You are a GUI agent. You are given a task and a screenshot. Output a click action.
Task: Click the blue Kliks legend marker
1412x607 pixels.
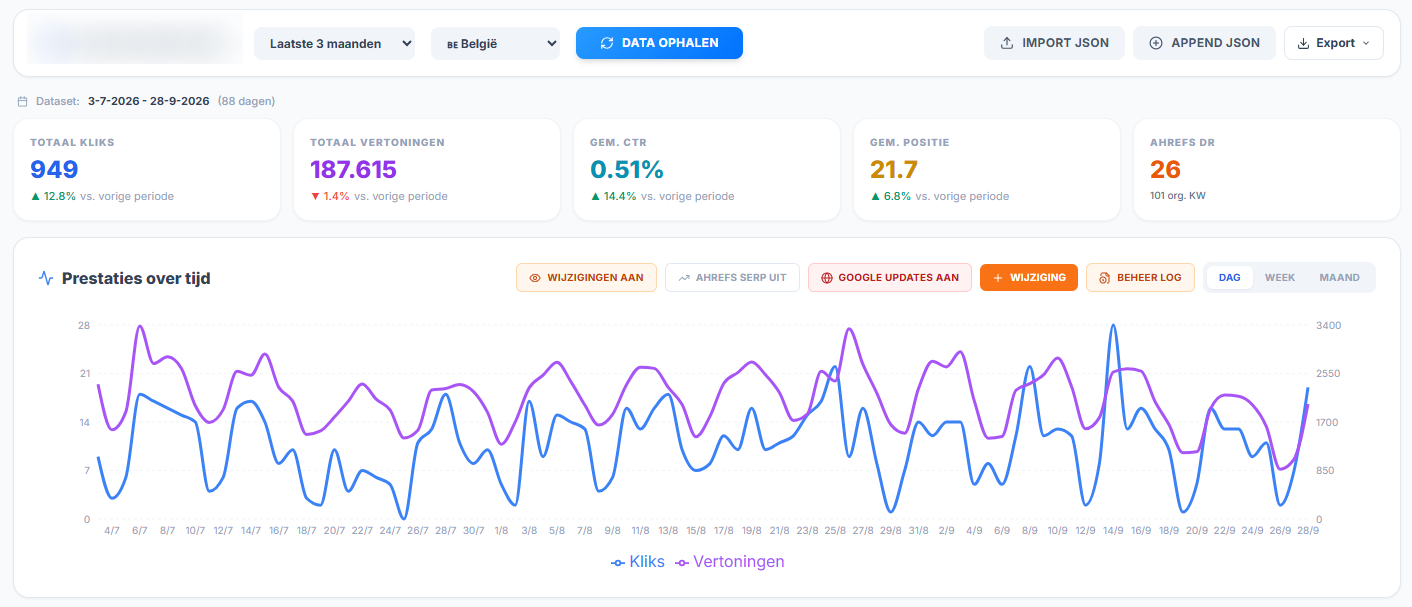tap(618, 563)
